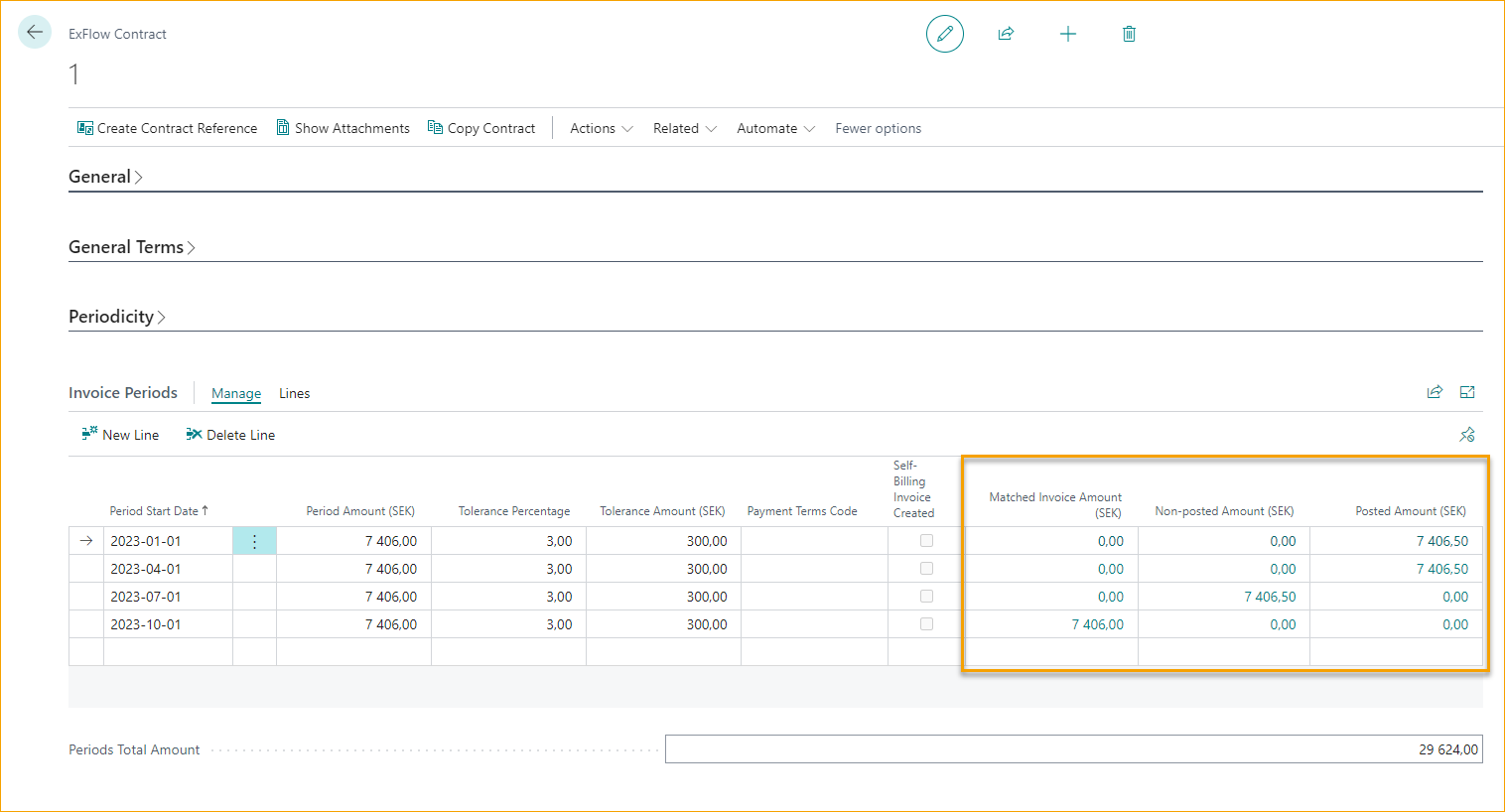Share the Invoice Periods list
Image resolution: width=1505 pixels, height=812 pixels.
click(x=1435, y=392)
